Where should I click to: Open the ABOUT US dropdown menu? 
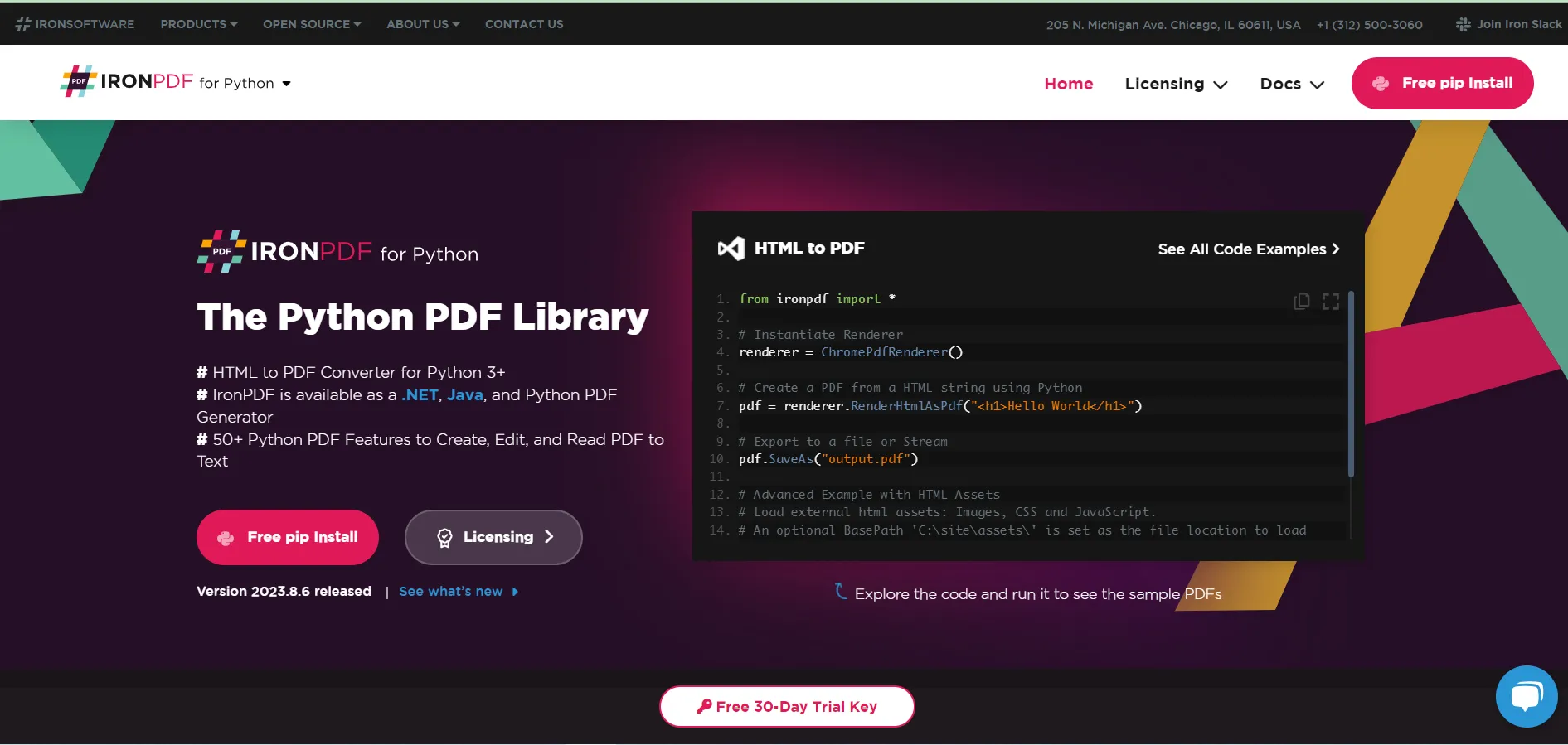click(423, 24)
